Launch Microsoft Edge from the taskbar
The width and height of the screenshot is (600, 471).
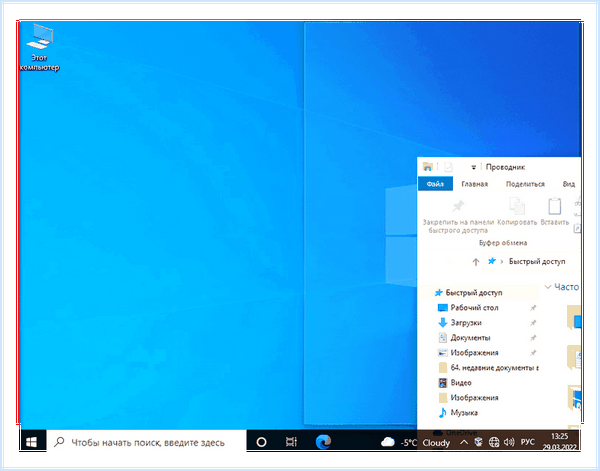click(x=323, y=442)
